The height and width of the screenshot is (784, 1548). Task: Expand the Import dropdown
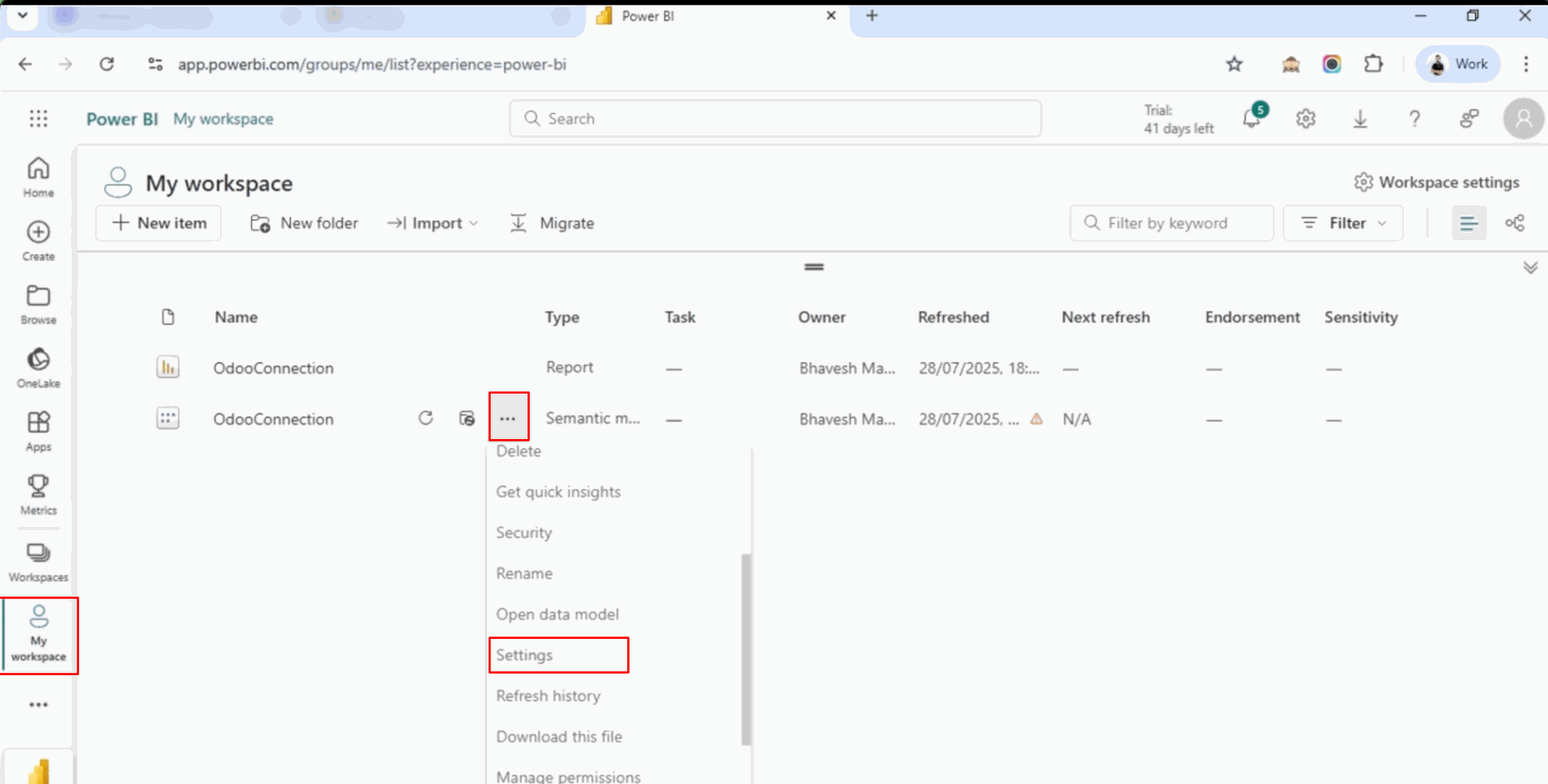(x=433, y=223)
